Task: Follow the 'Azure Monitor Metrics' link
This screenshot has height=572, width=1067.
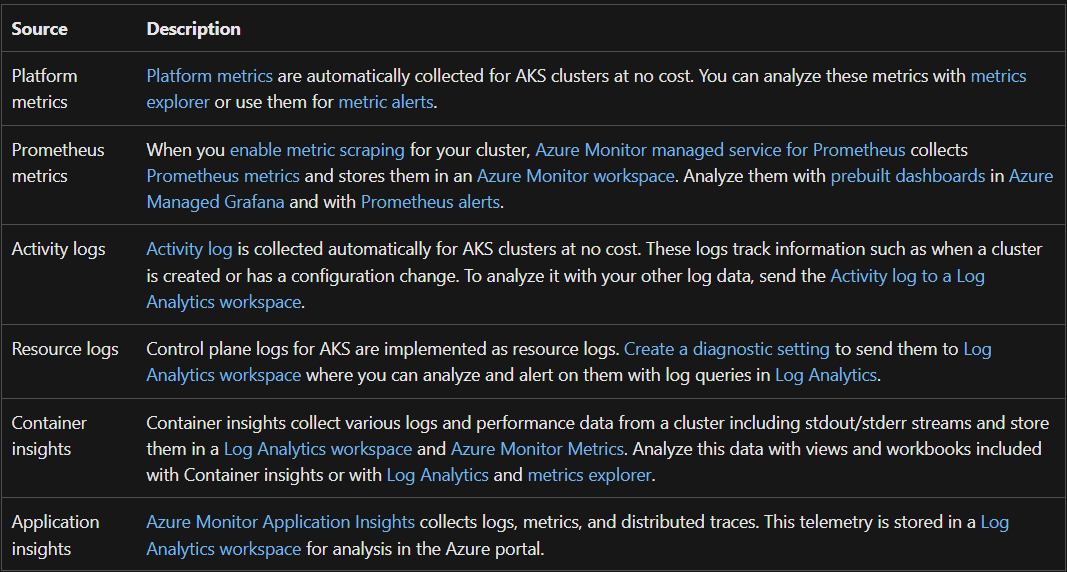Action: point(538,449)
